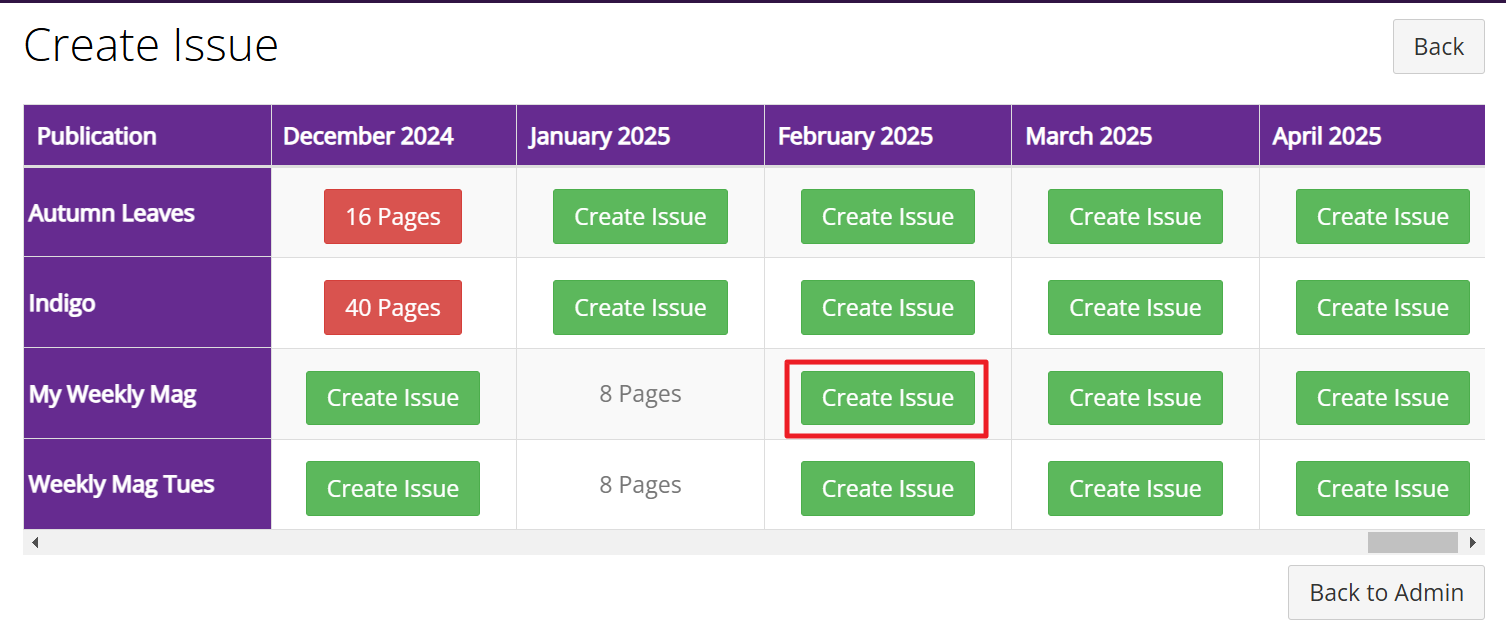1506x635 pixels.
Task: Create Autumn Leaves issue for January 2025
Action: pyautogui.click(x=640, y=217)
